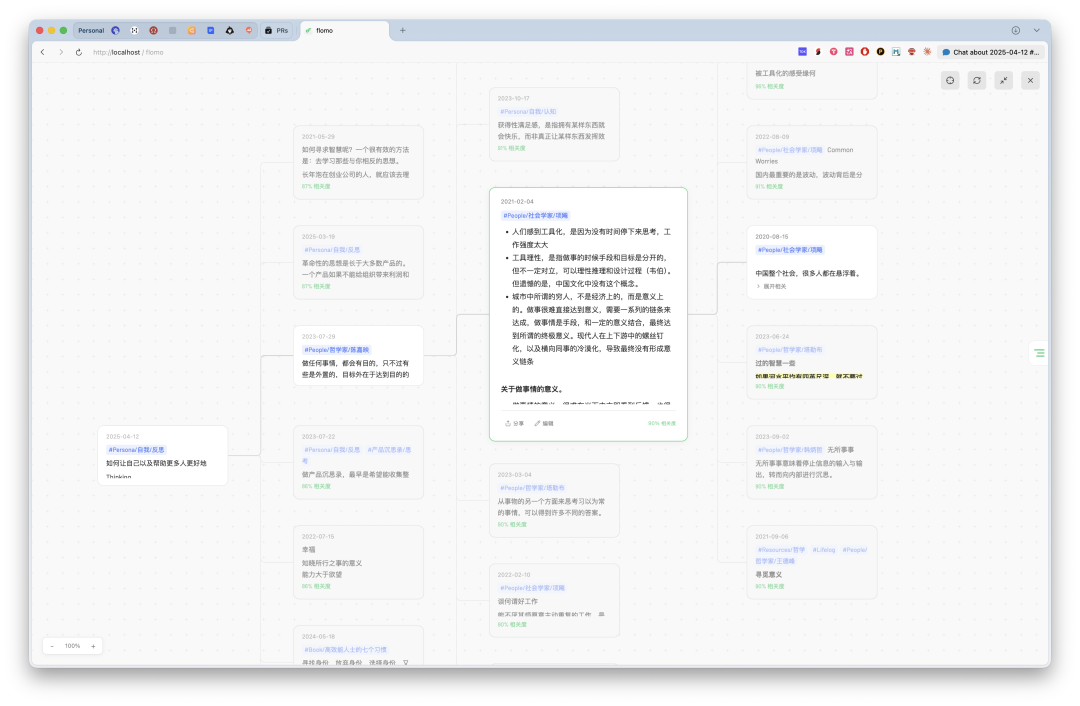
Task: Click the tag on the 2025-04-12 card
Action: click(x=136, y=450)
